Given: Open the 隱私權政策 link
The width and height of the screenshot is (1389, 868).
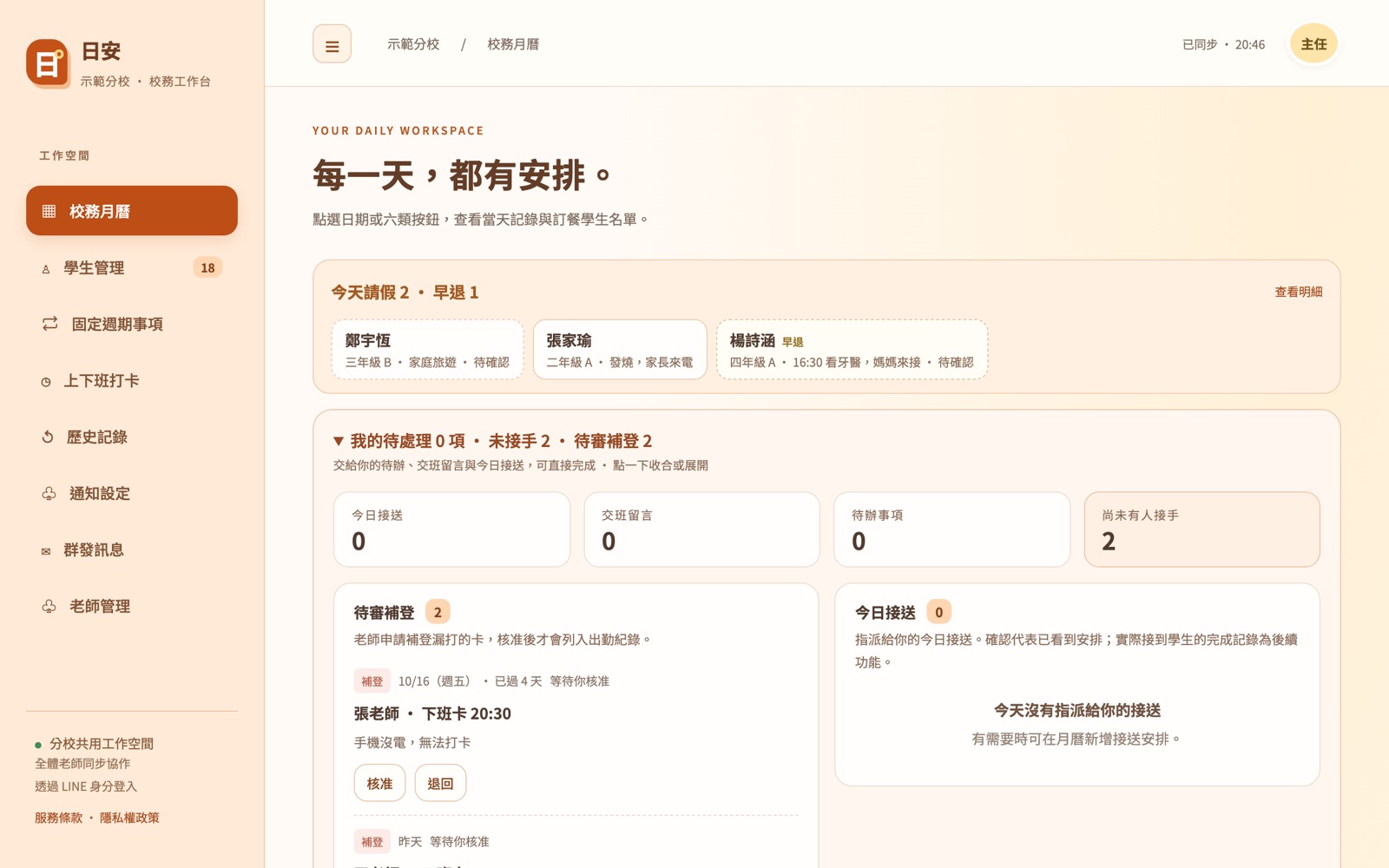Looking at the screenshot, I should click(129, 818).
